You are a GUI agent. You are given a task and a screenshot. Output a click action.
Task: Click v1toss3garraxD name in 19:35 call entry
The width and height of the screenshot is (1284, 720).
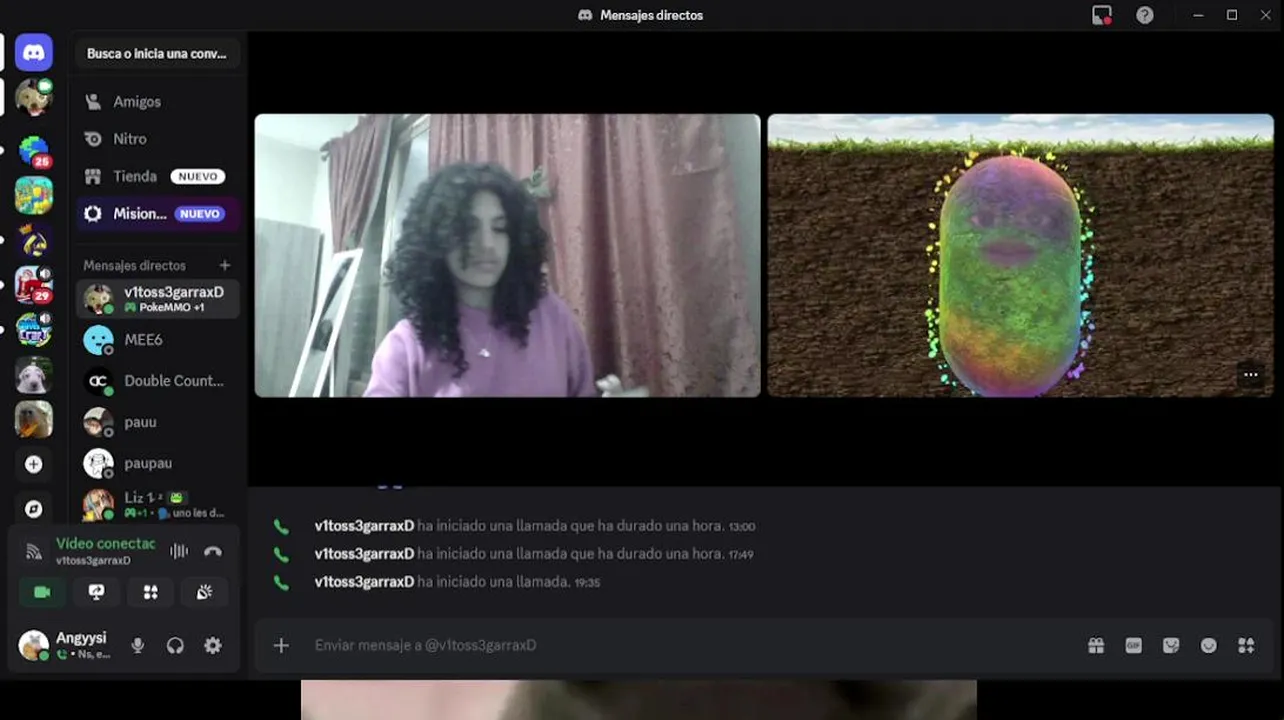[364, 582]
